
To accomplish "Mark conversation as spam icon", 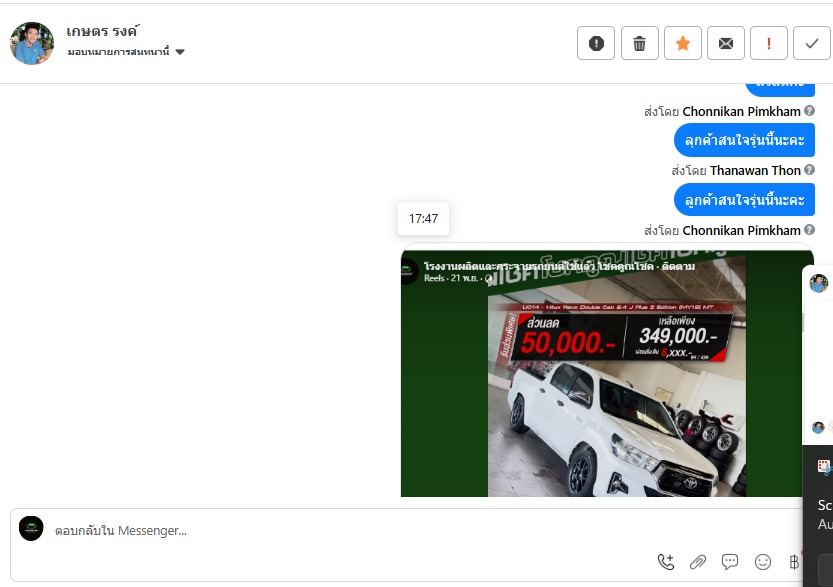I will (x=596, y=43).
